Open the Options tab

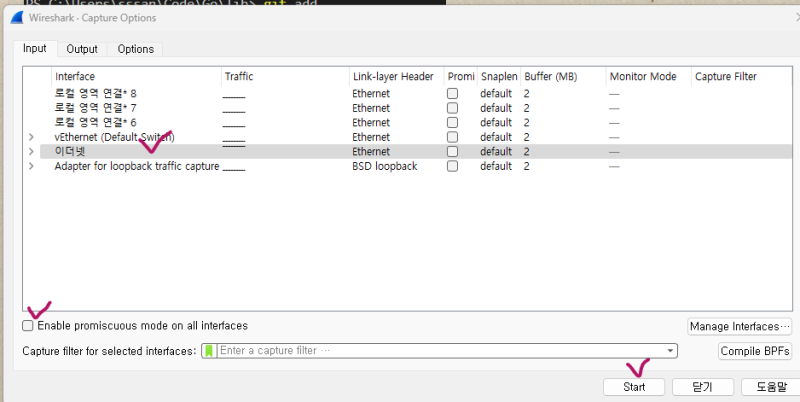click(136, 49)
